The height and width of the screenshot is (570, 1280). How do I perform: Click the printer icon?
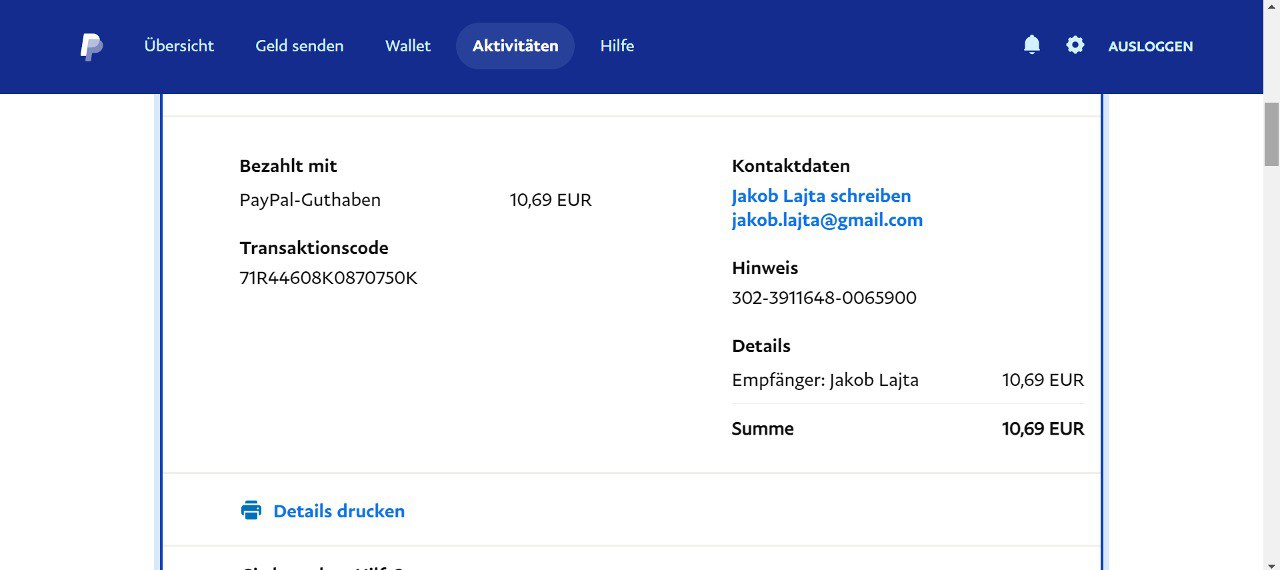pos(251,511)
